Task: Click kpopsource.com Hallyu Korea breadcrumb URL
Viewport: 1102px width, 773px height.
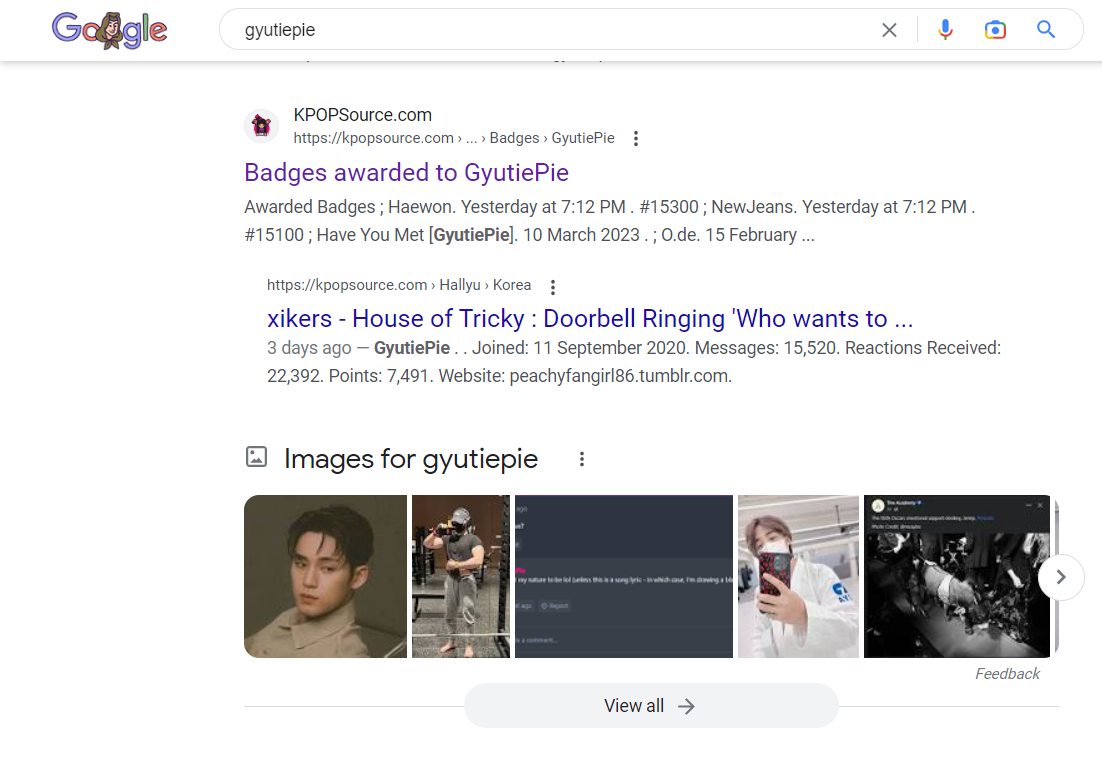Action: pos(398,285)
